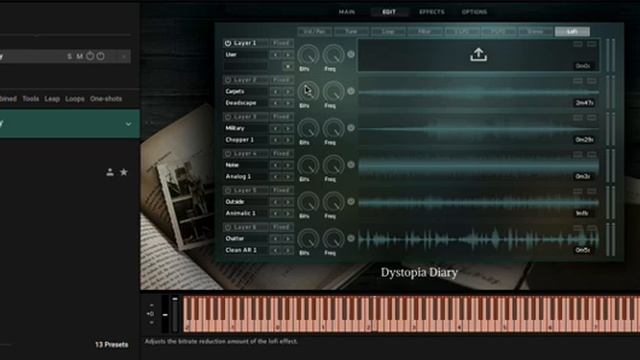Viewport: 640px width, 360px height.
Task: Click the Fixed button for Layer 6
Action: [x=281, y=227]
